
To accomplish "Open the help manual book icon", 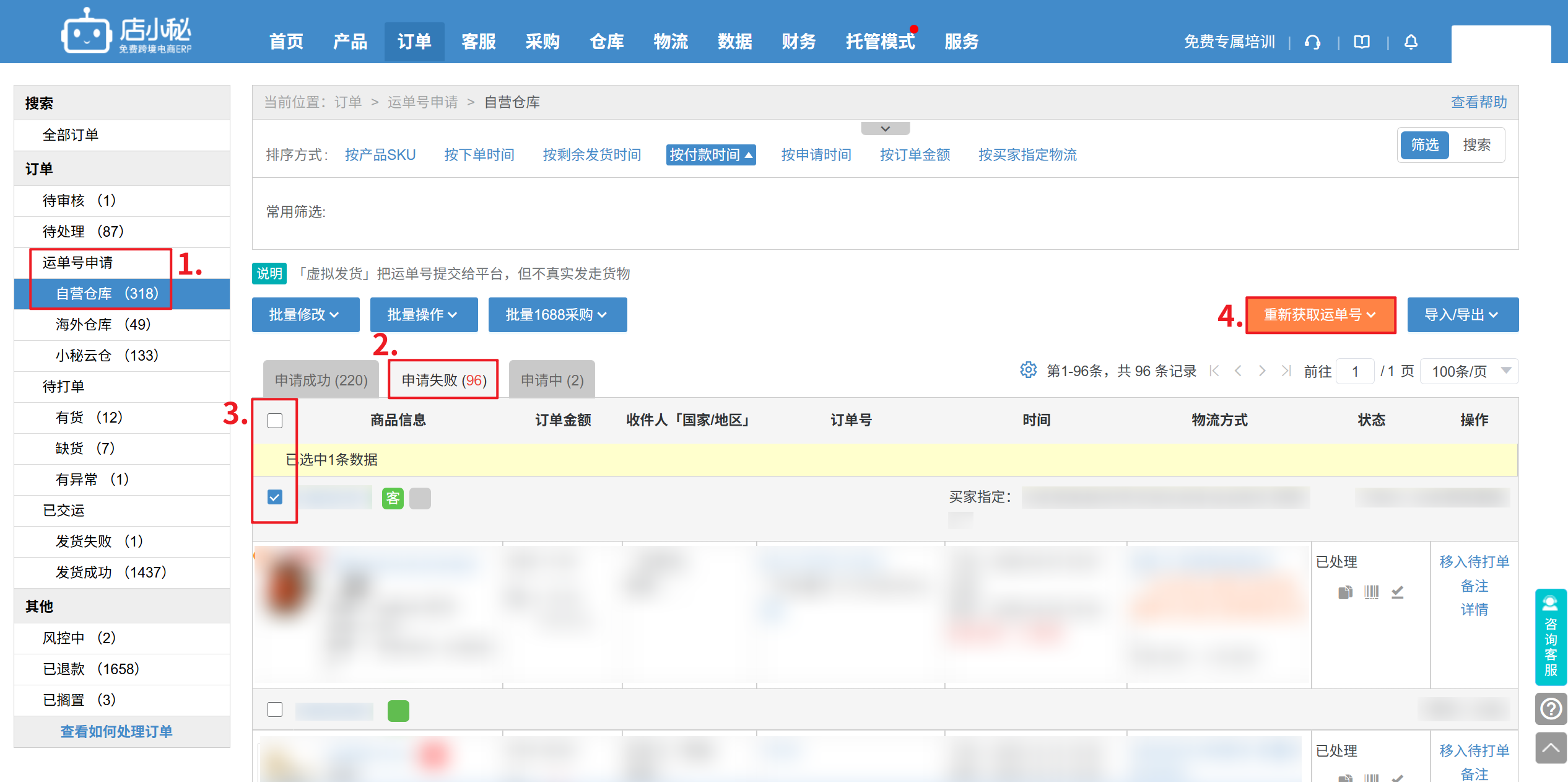I will tap(1362, 42).
